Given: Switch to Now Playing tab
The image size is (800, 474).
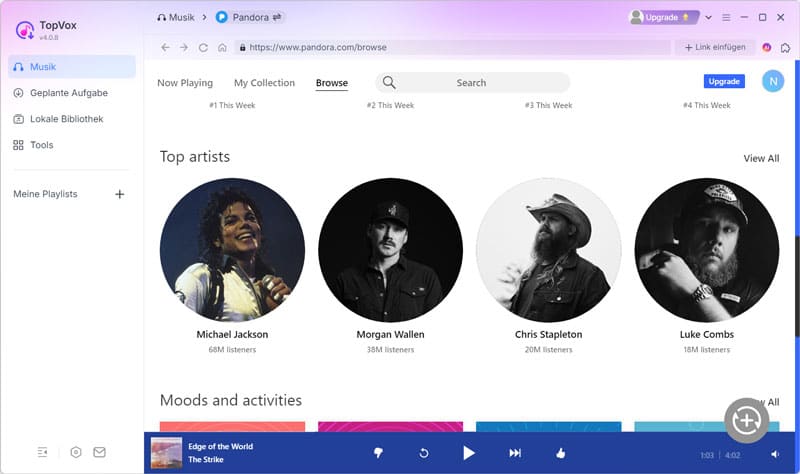Looking at the screenshot, I should pyautogui.click(x=185, y=83).
